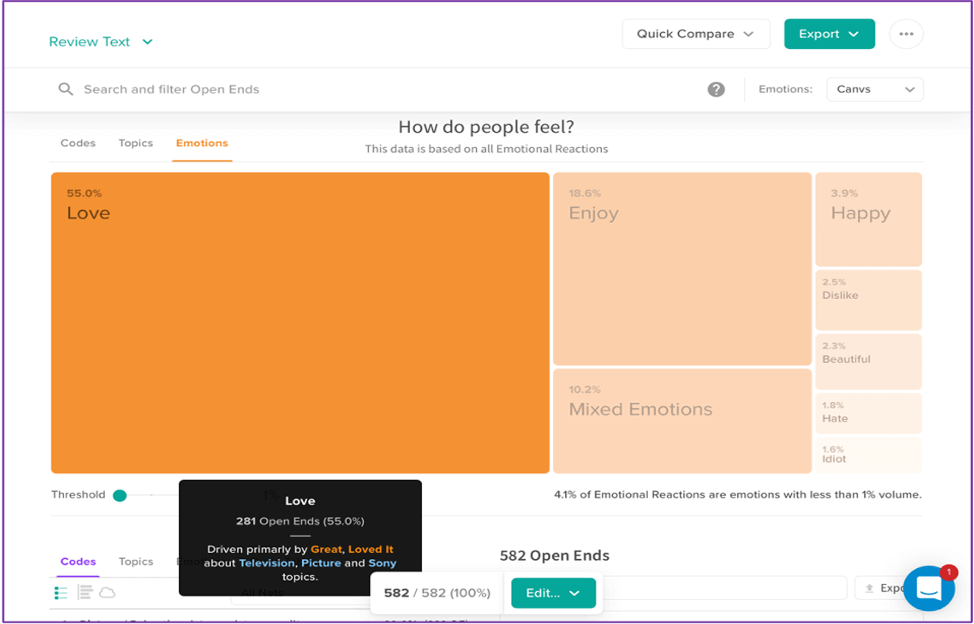Screen dimensions: 974x624
Task: Open the help question mark icon
Action: click(716, 89)
